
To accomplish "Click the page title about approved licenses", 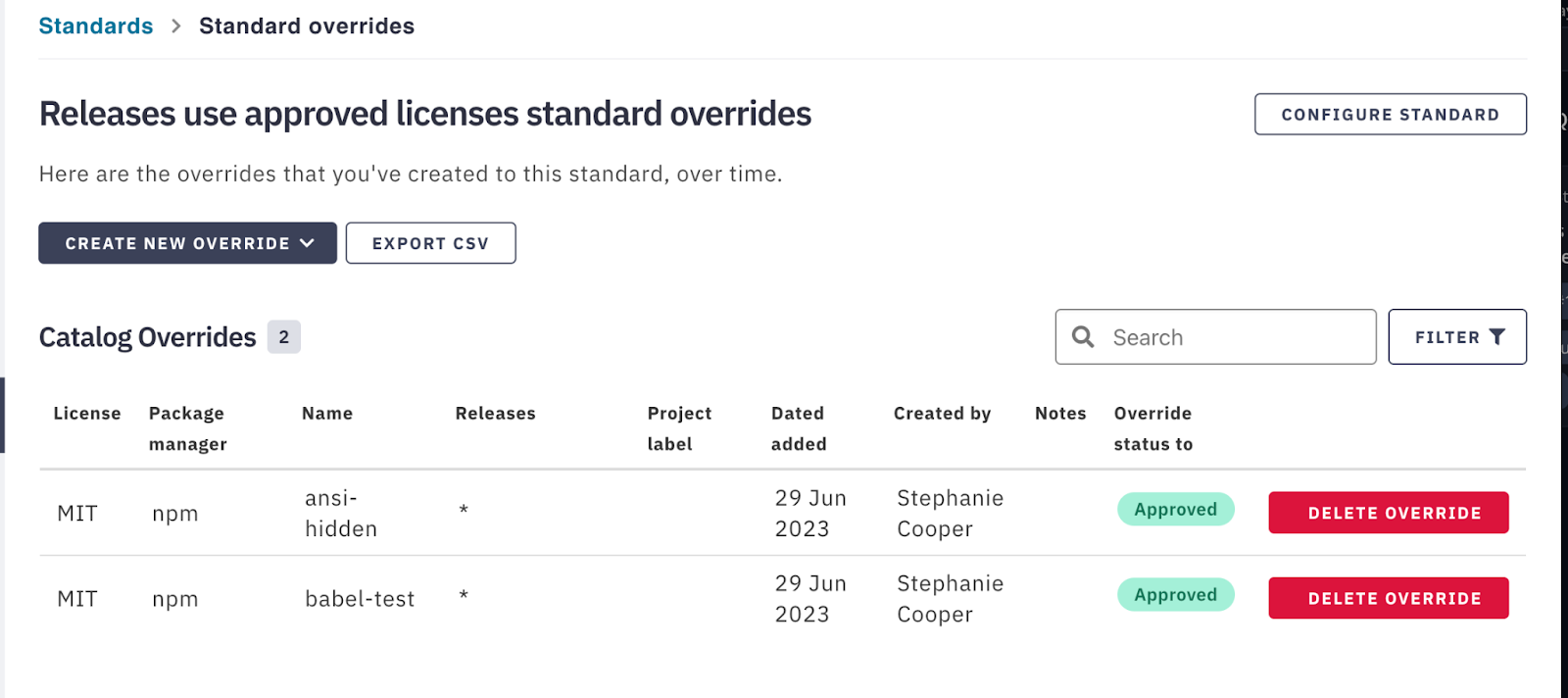I will (425, 114).
